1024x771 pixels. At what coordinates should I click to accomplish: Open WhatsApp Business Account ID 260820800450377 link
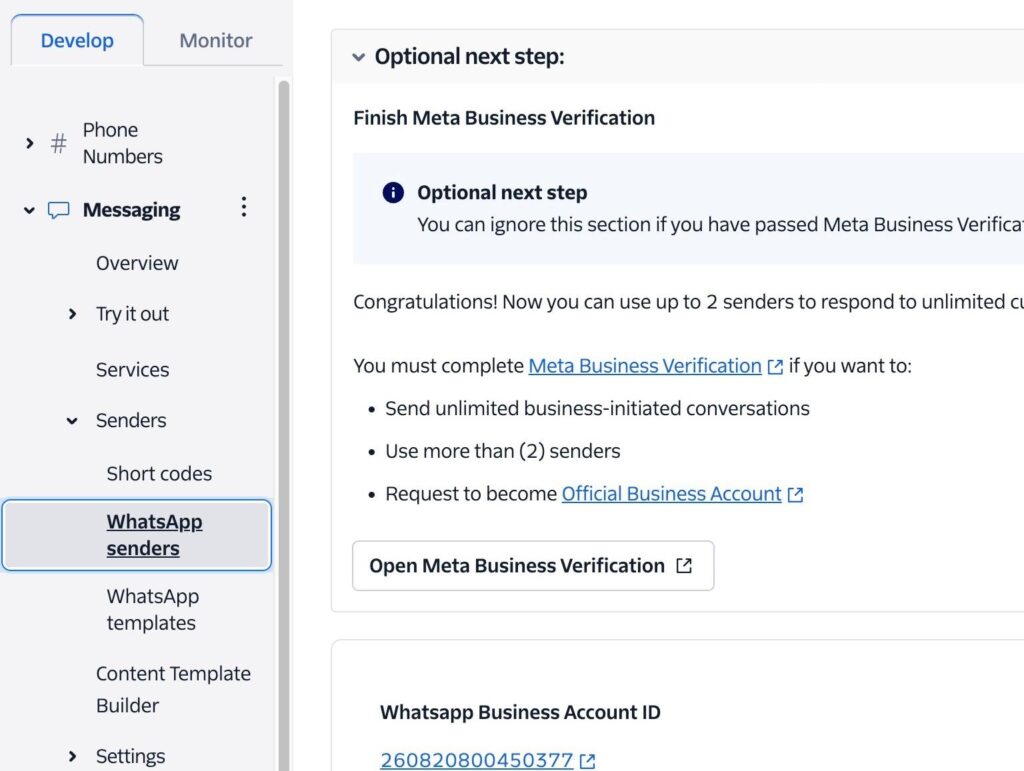click(477, 761)
